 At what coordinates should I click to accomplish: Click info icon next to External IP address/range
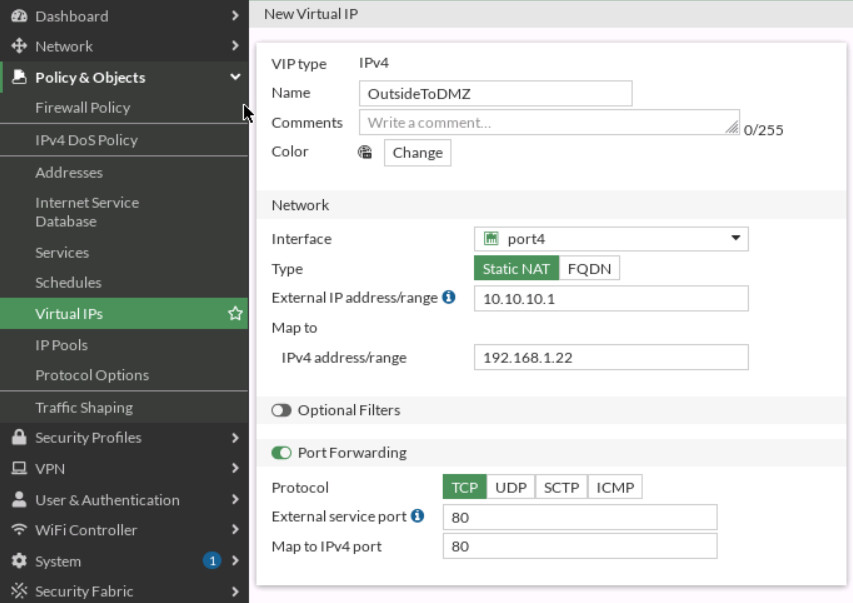[449, 297]
